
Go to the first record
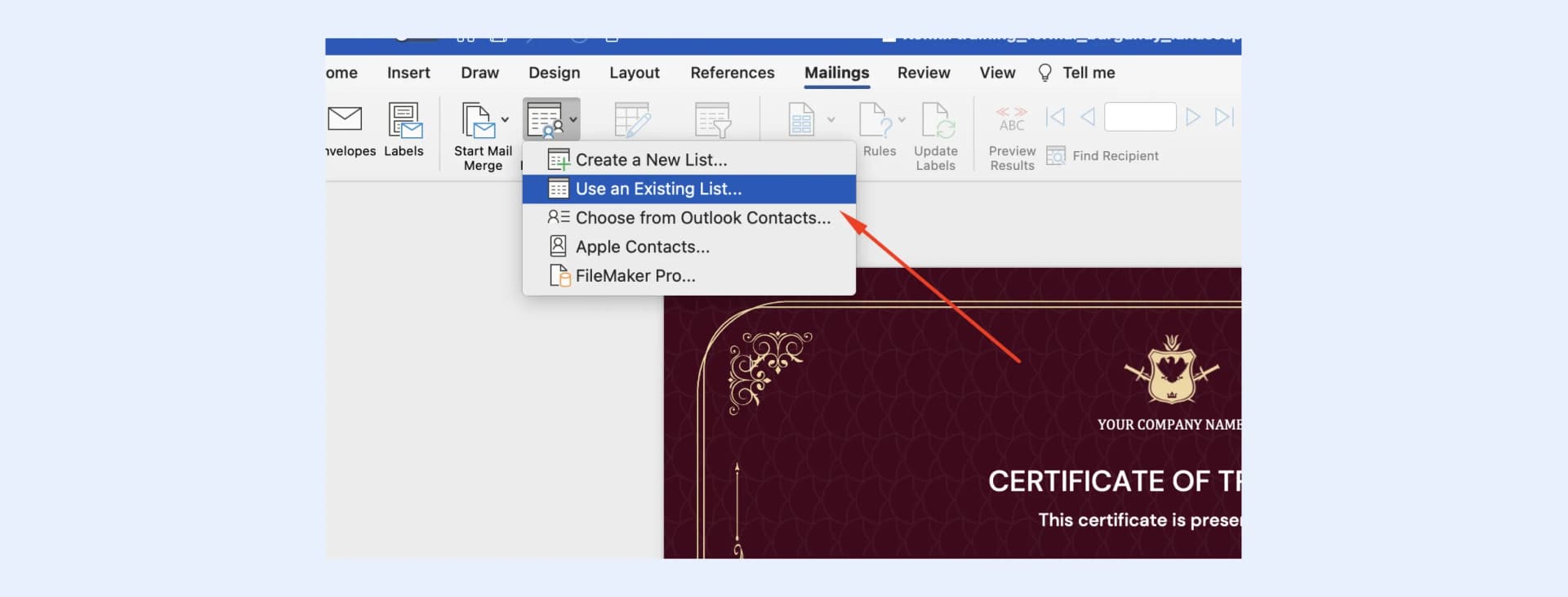1055,117
